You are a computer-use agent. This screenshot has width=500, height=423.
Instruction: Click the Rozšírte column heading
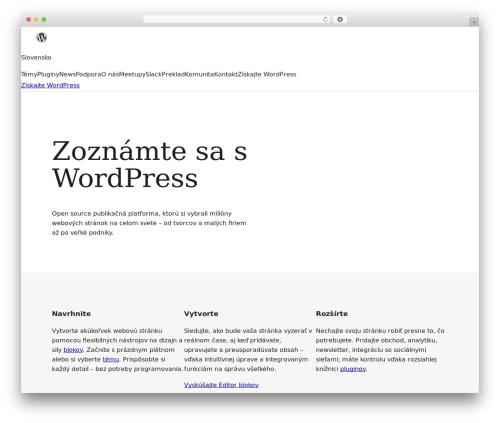332,313
